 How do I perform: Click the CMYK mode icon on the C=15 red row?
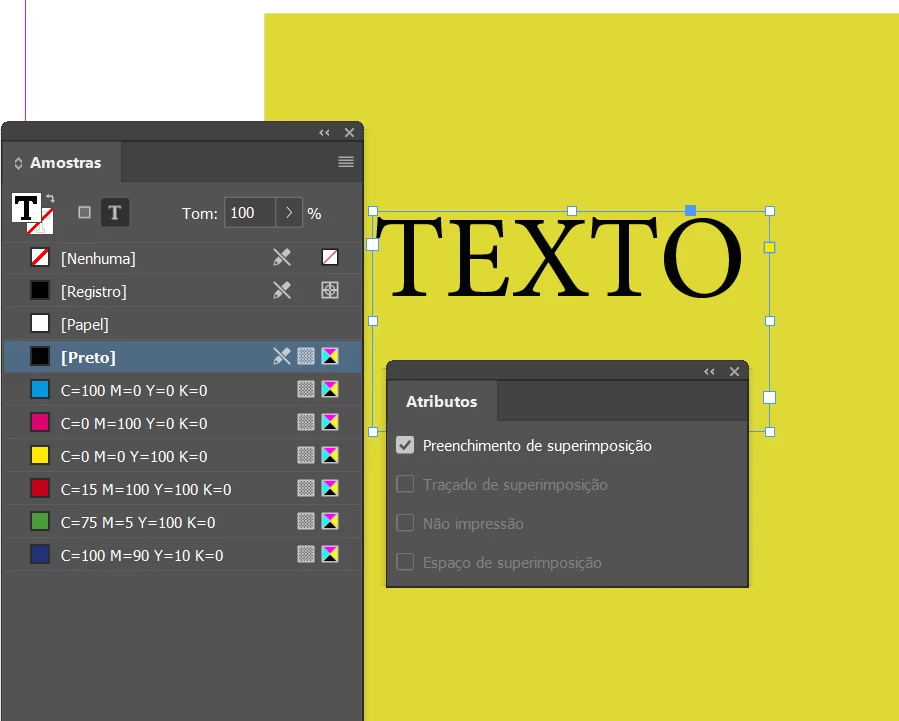pyautogui.click(x=330, y=488)
